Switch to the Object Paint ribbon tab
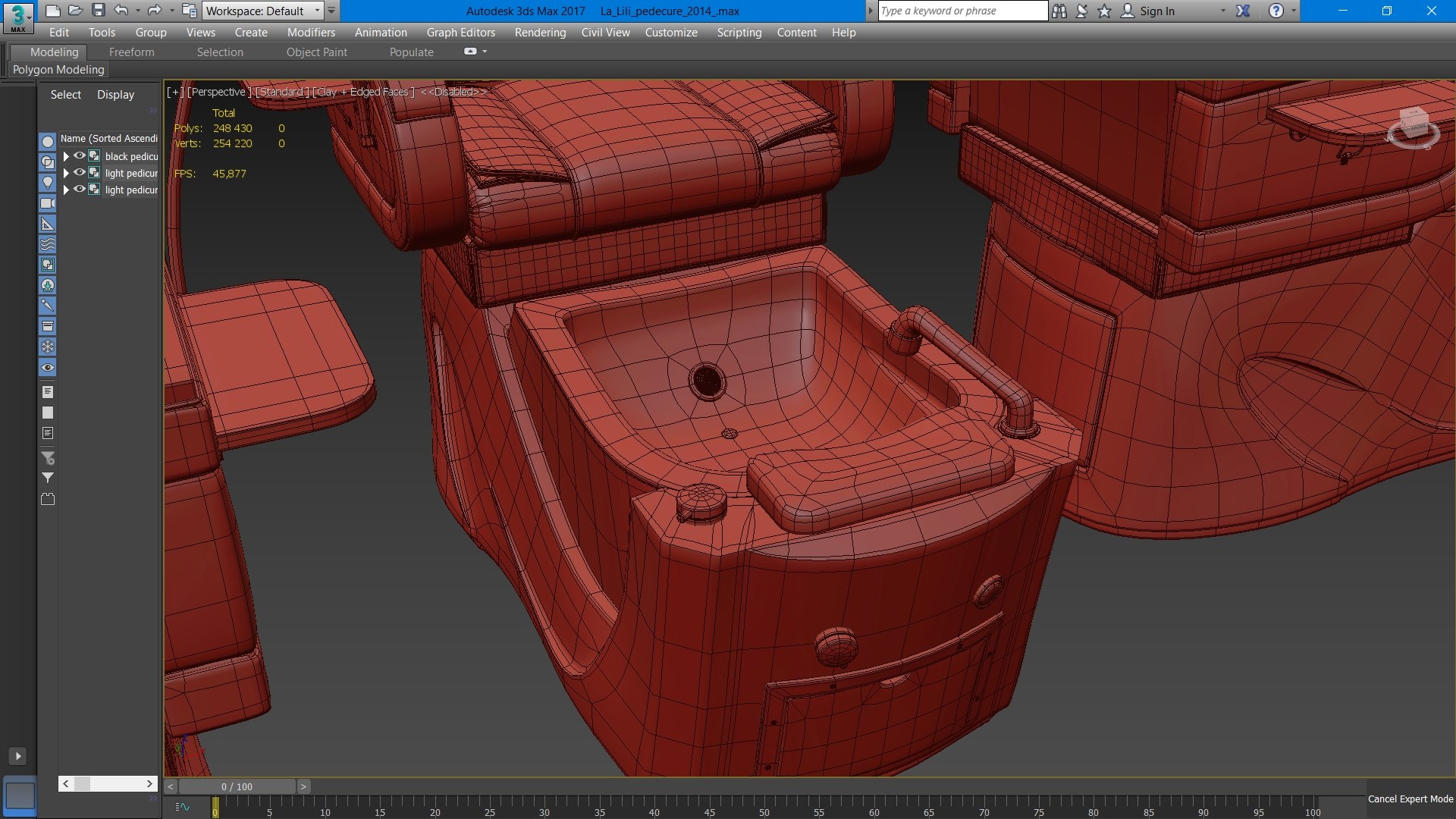Viewport: 1456px width, 819px height. pos(316,52)
